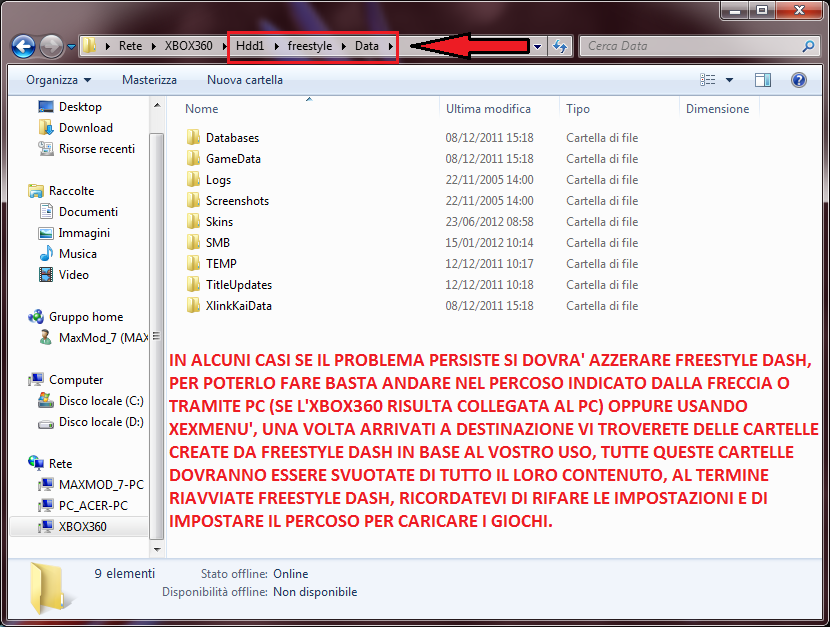Screen dimensions: 830x627
Task: Click the back navigation arrow
Action: (x=22, y=45)
